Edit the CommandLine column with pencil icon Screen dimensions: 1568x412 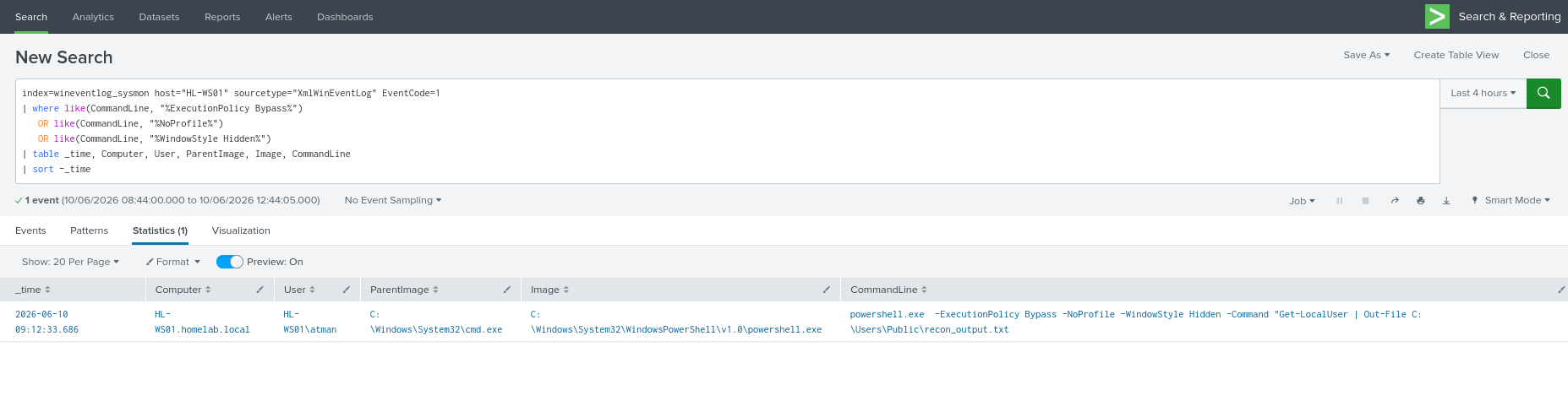(x=1561, y=290)
